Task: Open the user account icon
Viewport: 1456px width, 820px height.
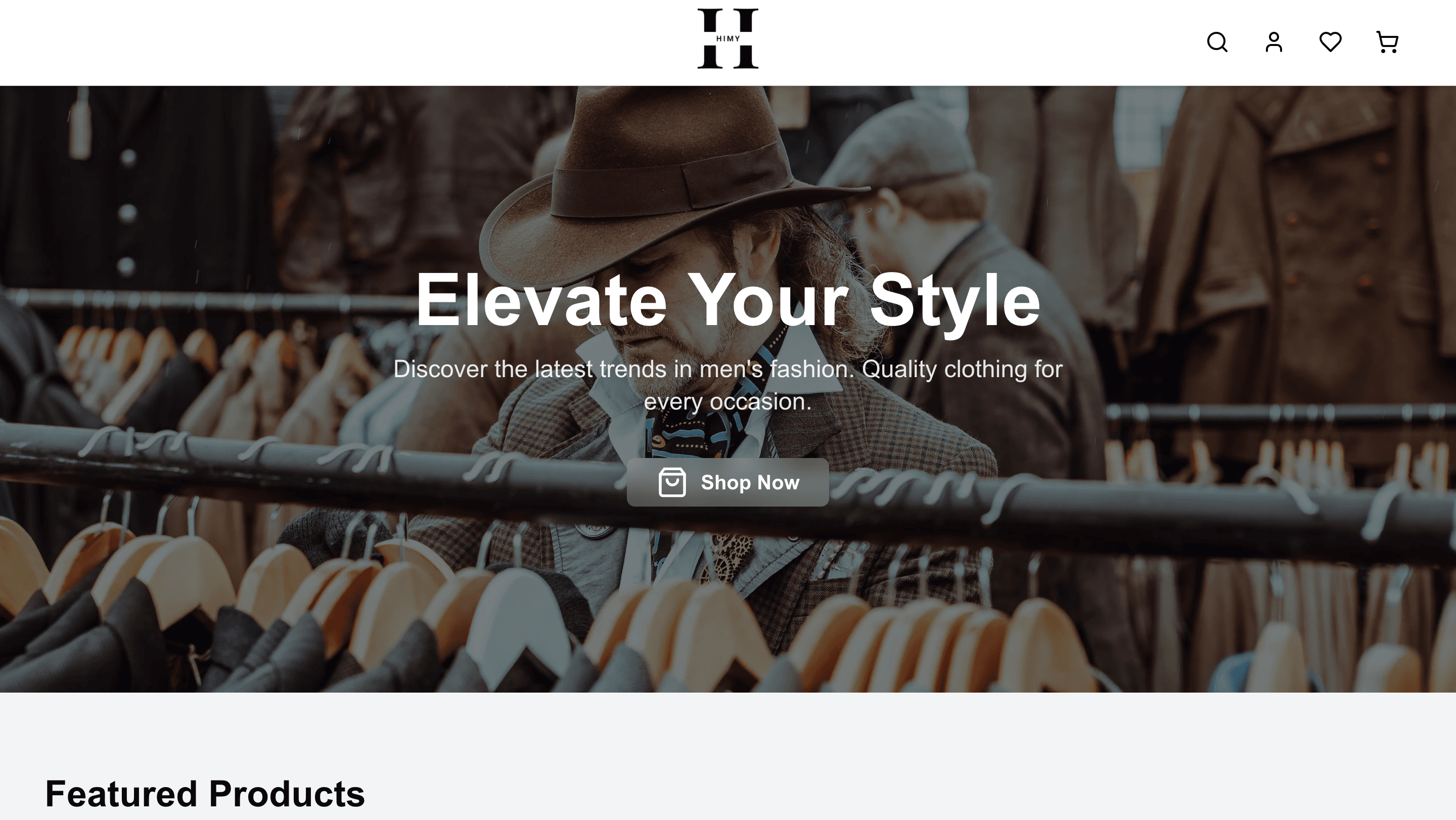Action: (x=1273, y=42)
